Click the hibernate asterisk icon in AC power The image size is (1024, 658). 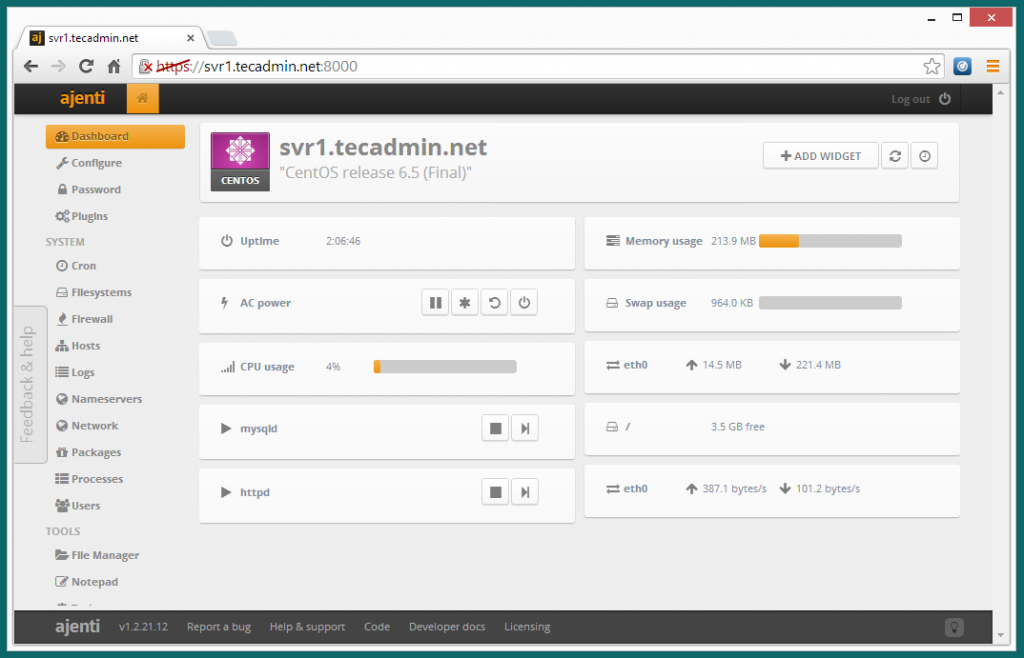(464, 303)
